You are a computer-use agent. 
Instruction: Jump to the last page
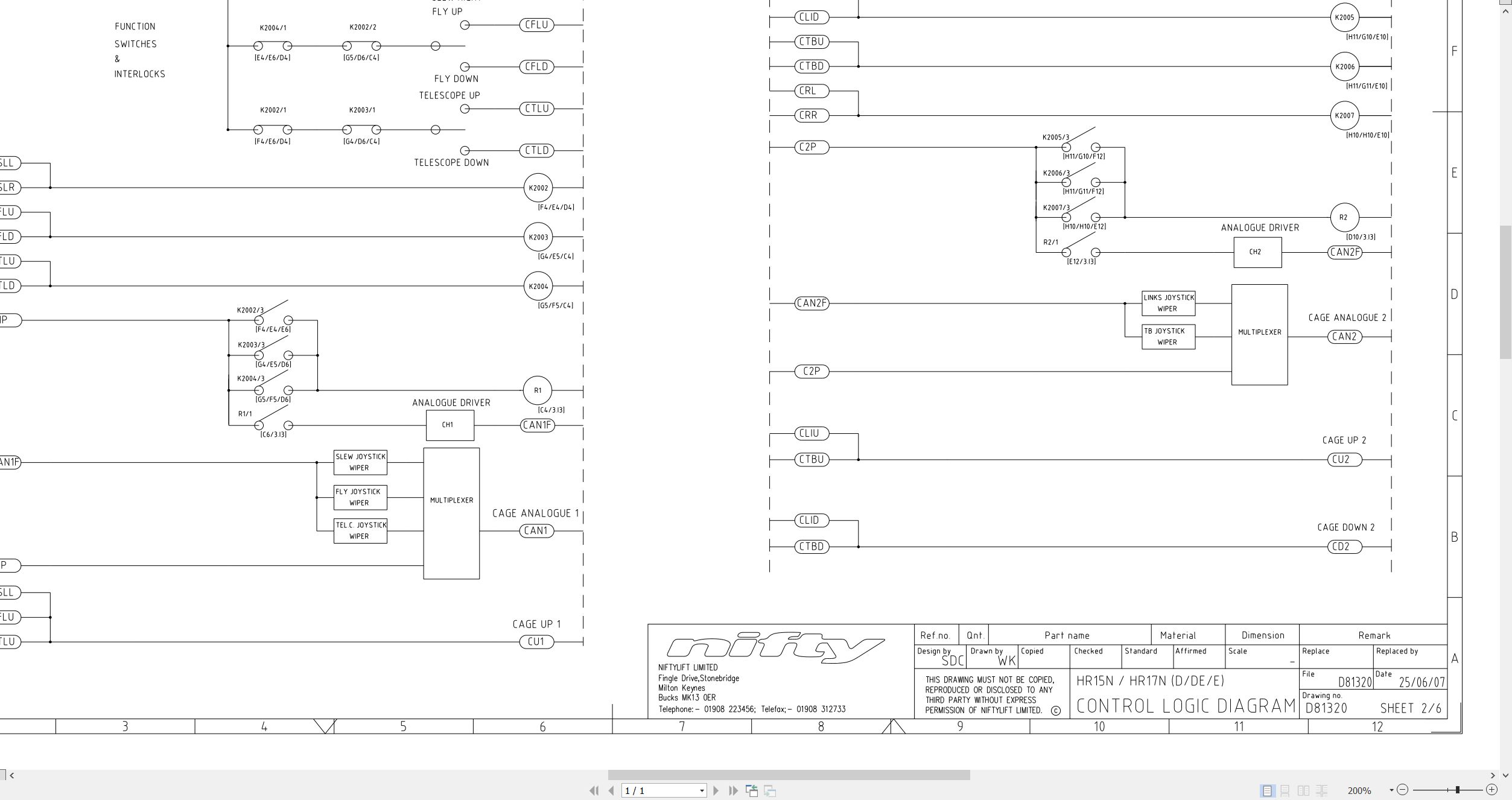pos(733,790)
